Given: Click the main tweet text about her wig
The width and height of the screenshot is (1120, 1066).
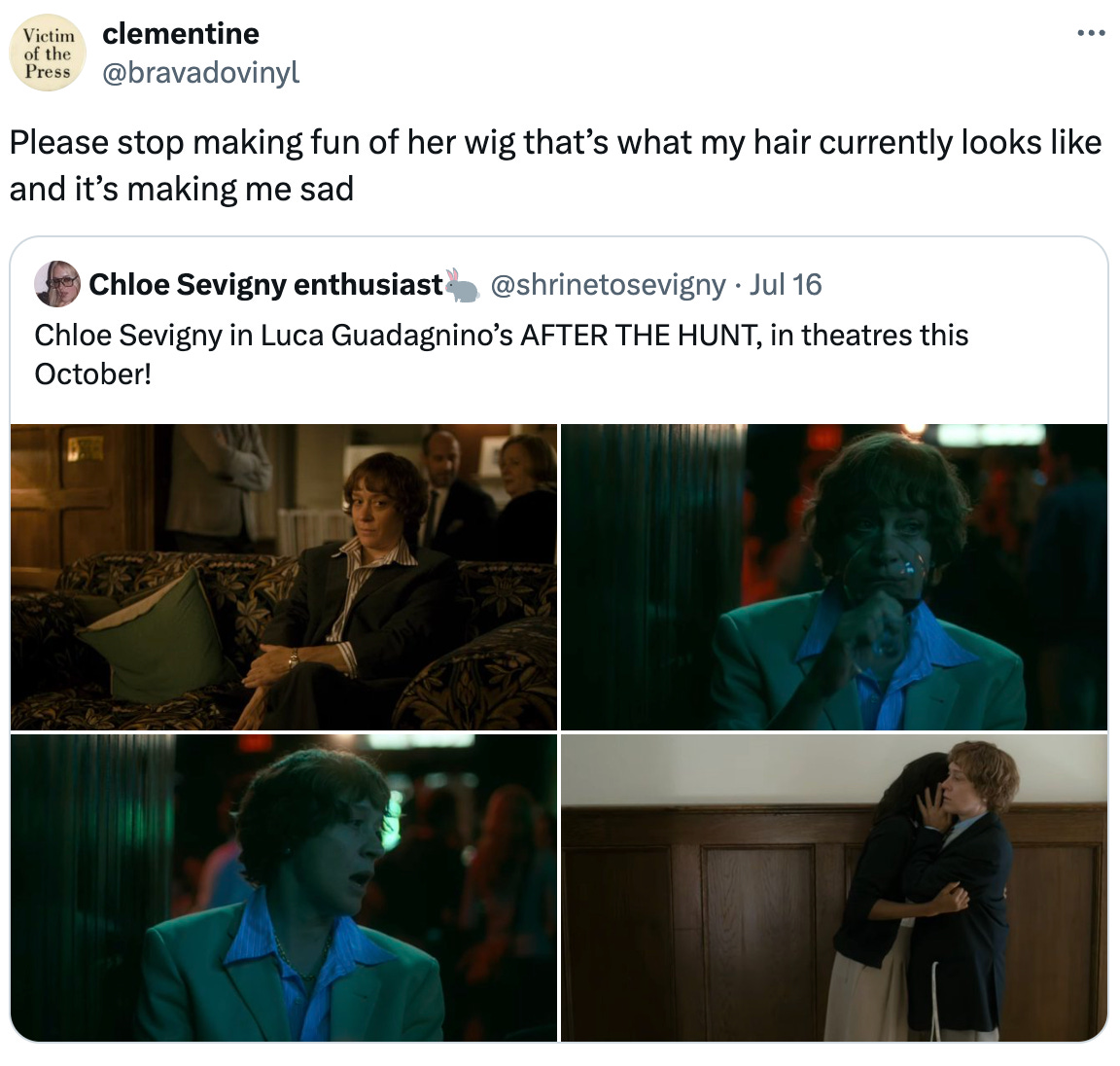Looking at the screenshot, I should (x=555, y=165).
